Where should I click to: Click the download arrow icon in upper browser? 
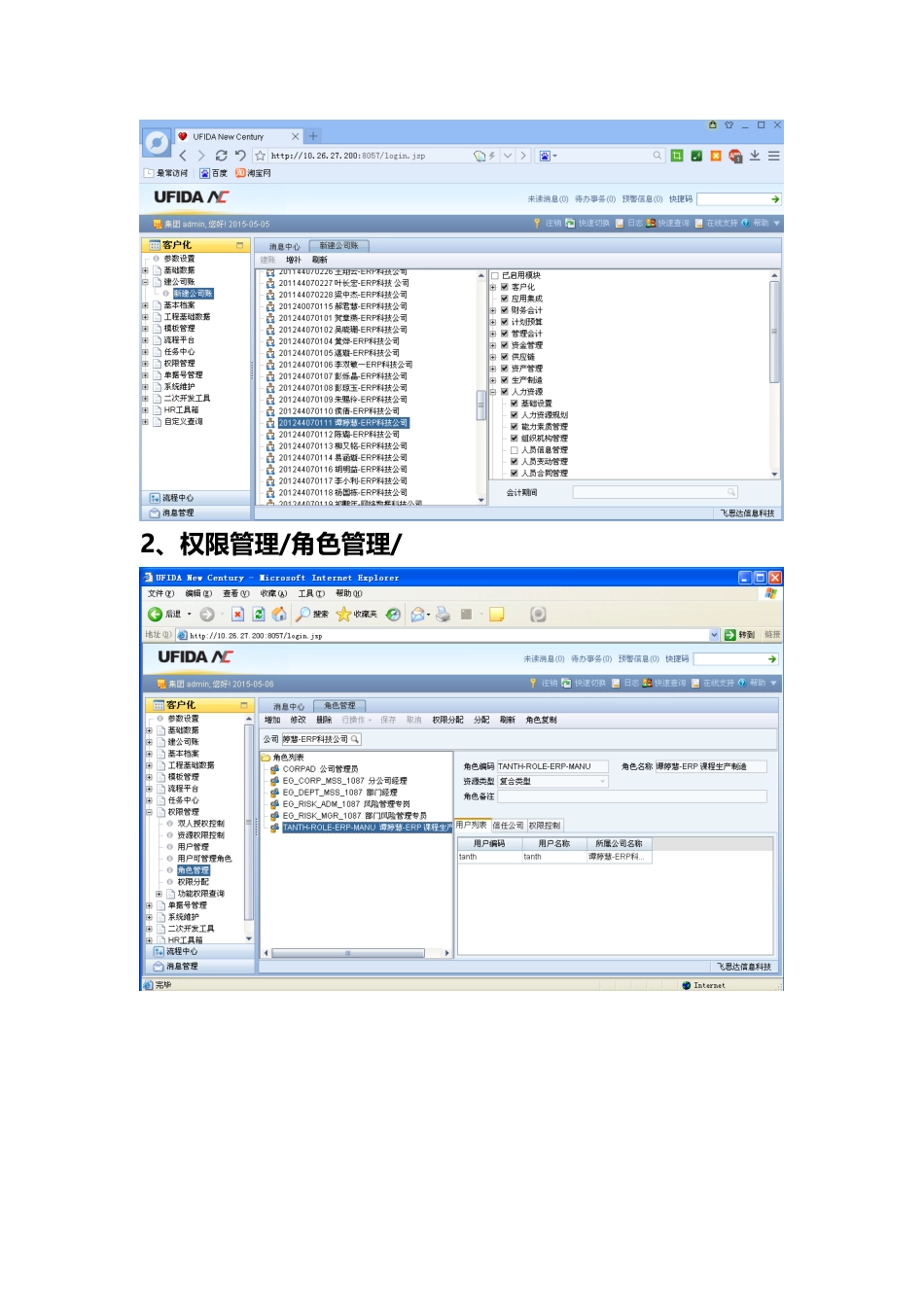tap(755, 156)
